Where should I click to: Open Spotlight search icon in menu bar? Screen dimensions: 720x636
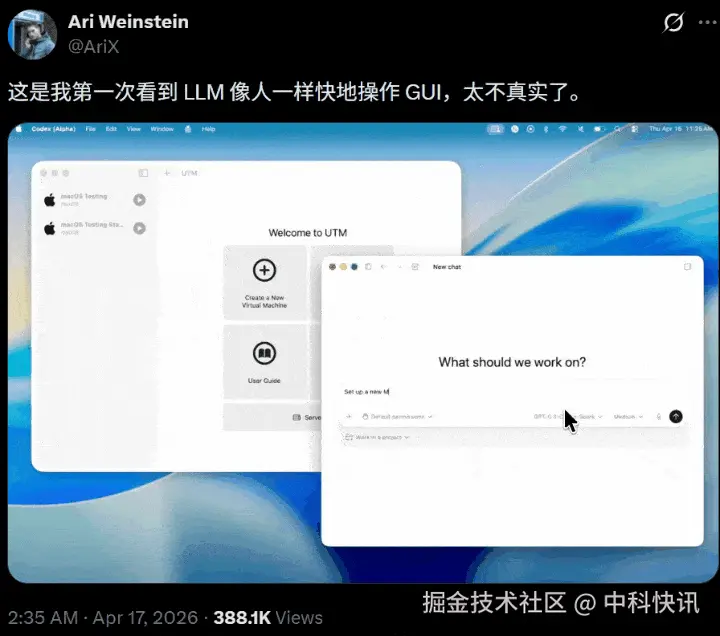coord(618,129)
